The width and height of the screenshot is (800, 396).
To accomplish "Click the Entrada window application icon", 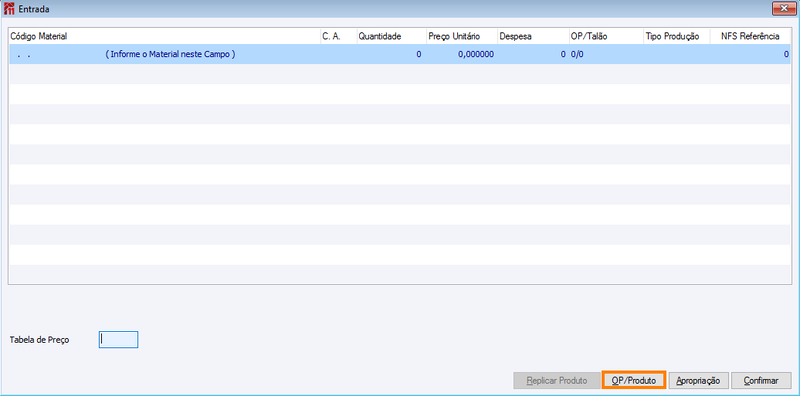I will click(9, 9).
